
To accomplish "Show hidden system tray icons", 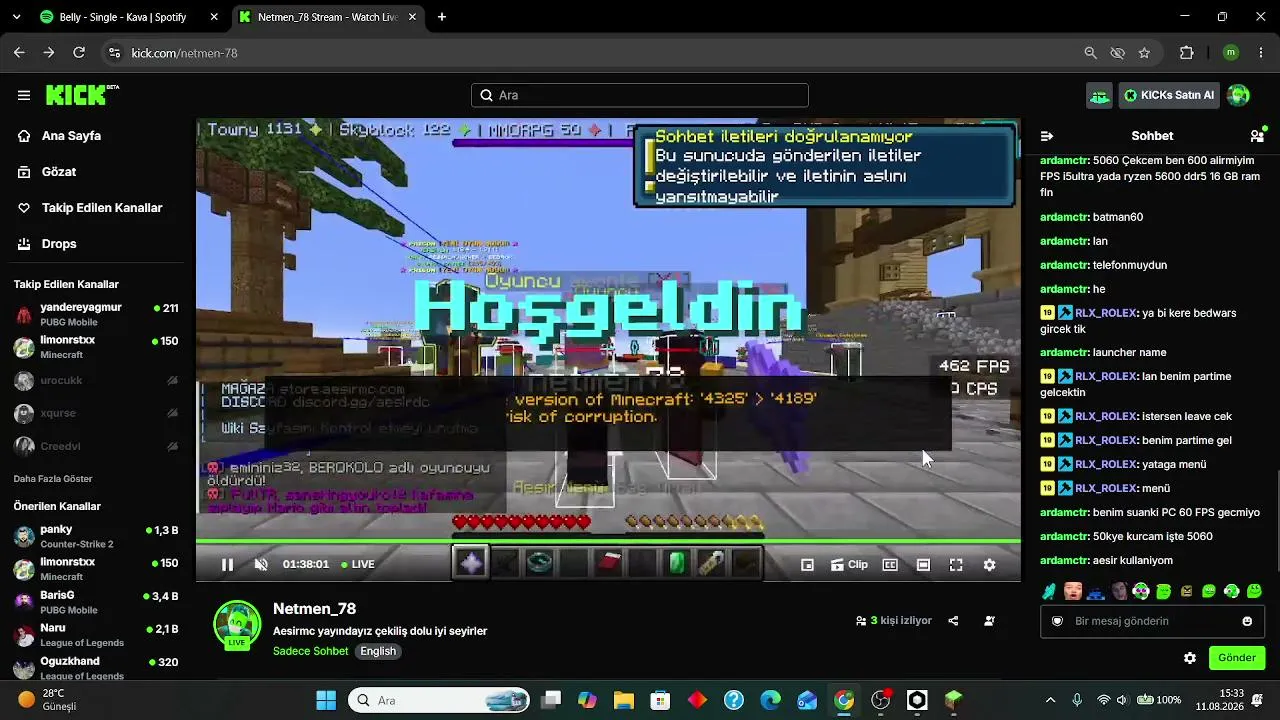I will coord(1050,700).
